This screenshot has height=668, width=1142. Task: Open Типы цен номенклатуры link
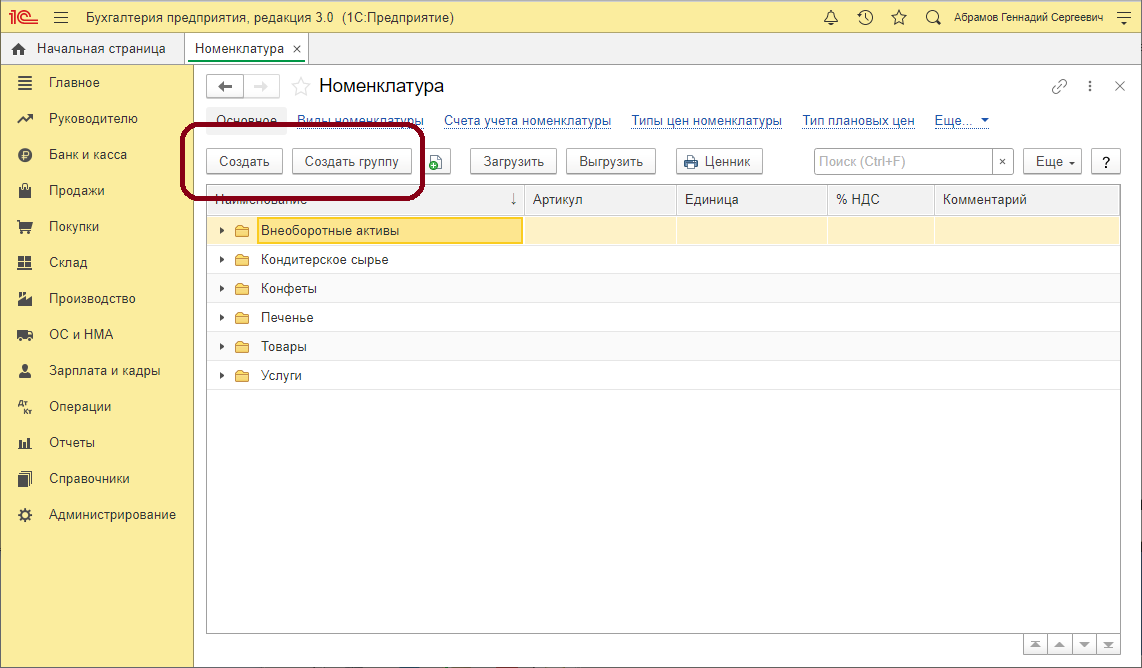[x=706, y=121]
